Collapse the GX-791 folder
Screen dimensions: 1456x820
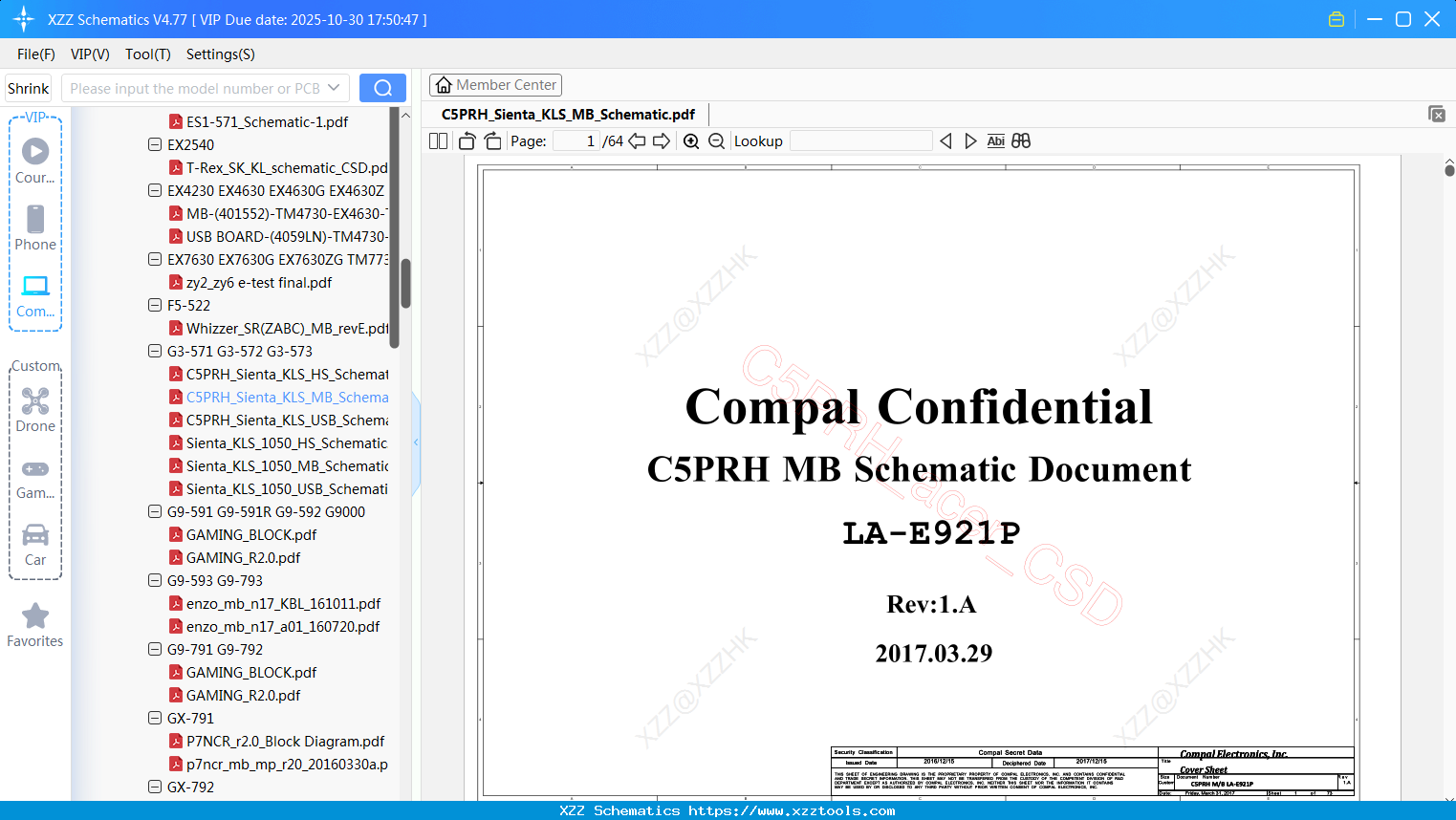pos(155,719)
